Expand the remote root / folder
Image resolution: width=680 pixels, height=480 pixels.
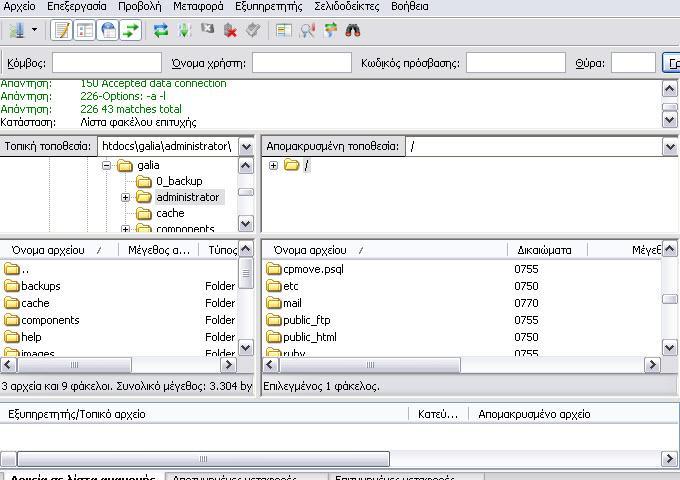click(273, 165)
